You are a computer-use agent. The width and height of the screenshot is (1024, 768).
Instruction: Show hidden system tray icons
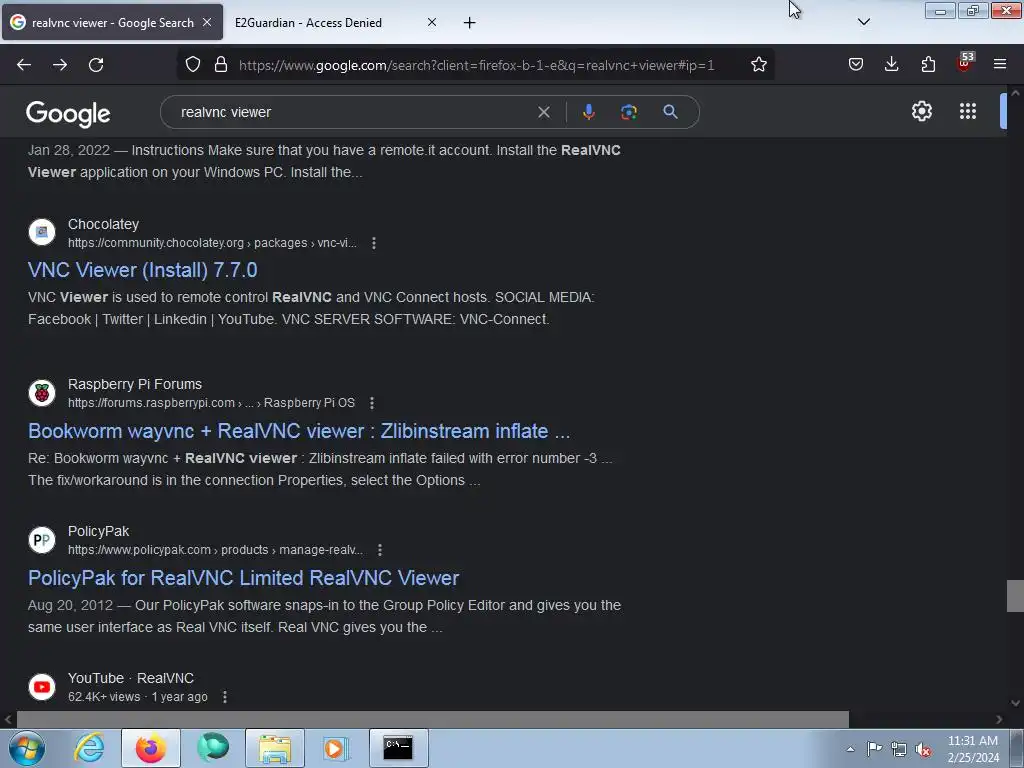850,749
